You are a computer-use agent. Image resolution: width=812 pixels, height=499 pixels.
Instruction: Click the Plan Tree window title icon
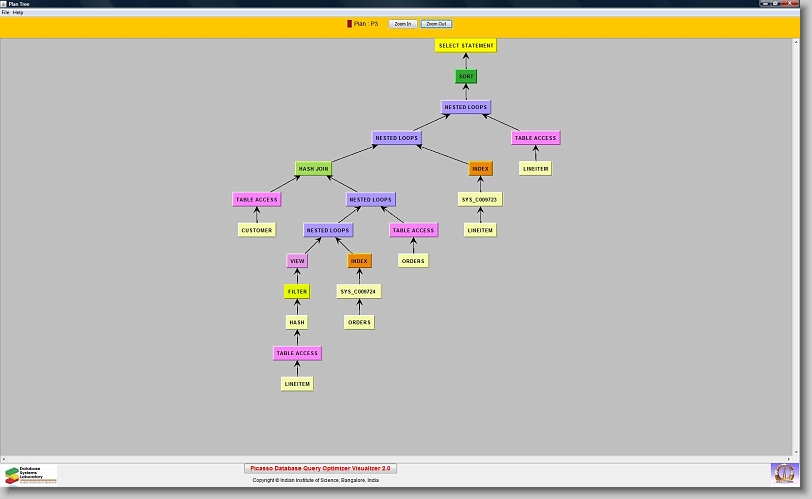pyautogui.click(x=5, y=4)
